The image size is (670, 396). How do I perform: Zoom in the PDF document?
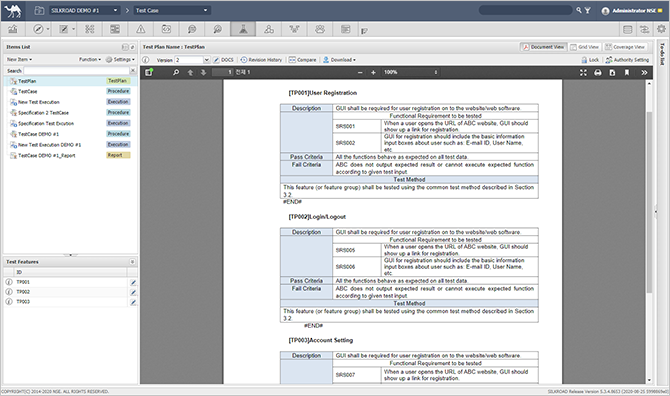[x=373, y=72]
